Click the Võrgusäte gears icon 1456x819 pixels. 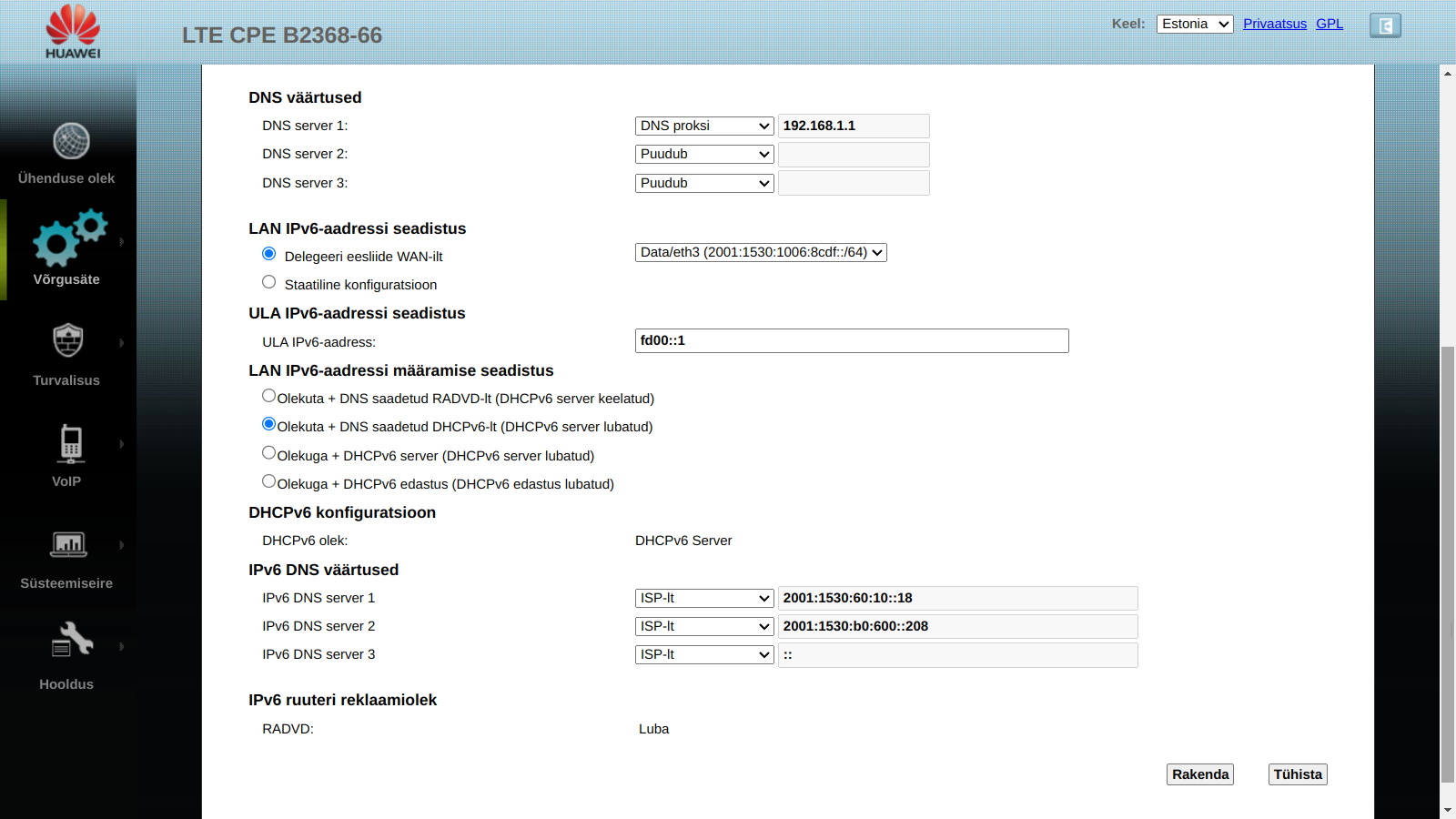69,238
